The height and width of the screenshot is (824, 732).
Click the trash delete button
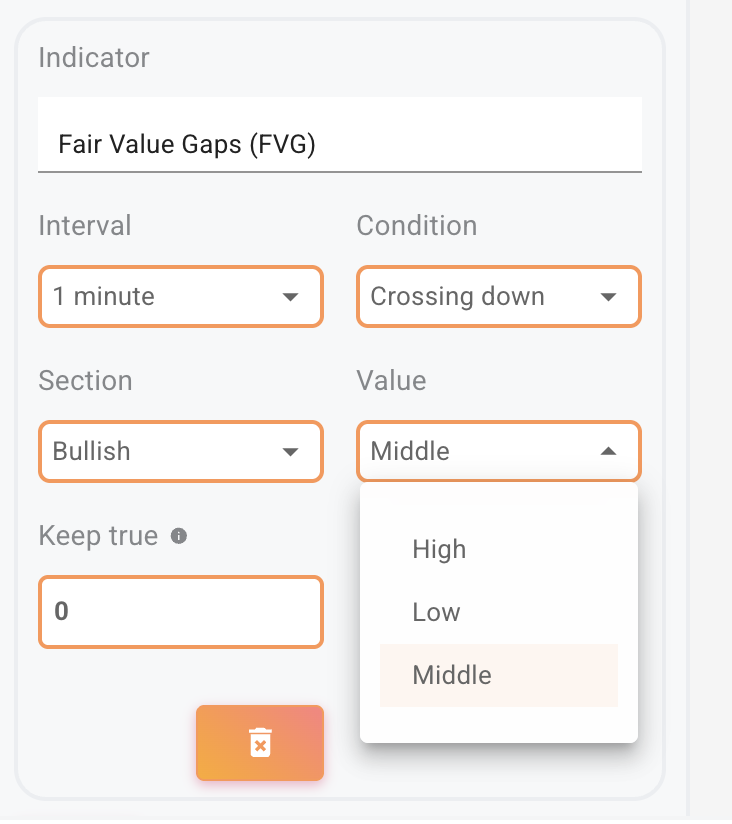260,743
